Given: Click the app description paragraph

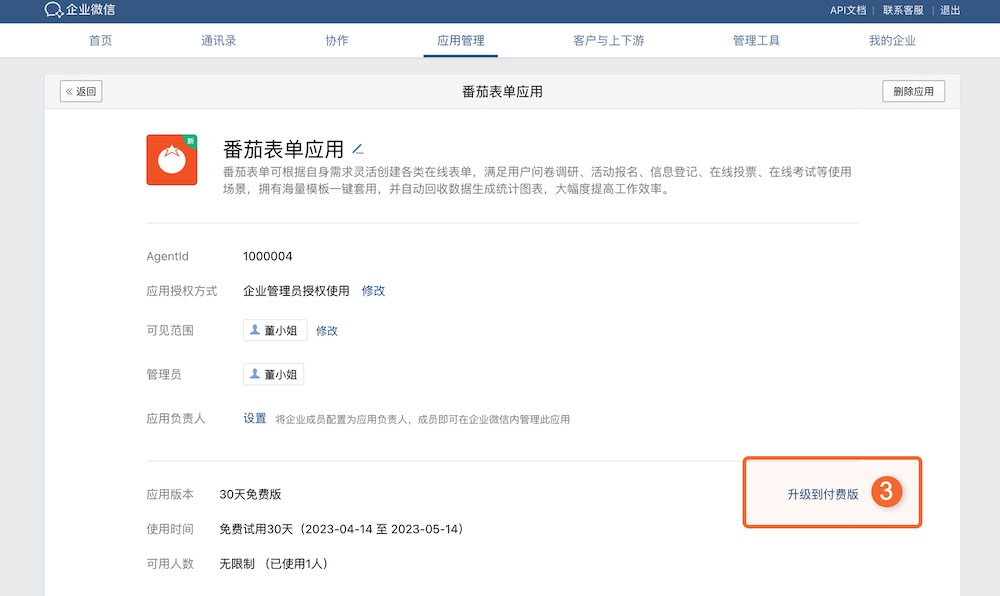Looking at the screenshot, I should pyautogui.click(x=537, y=180).
